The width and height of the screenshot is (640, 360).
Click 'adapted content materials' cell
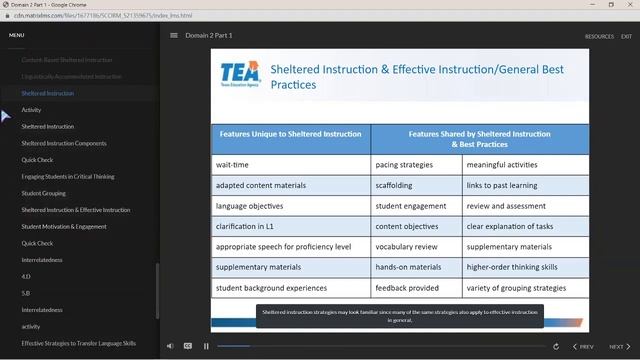[x=291, y=185]
